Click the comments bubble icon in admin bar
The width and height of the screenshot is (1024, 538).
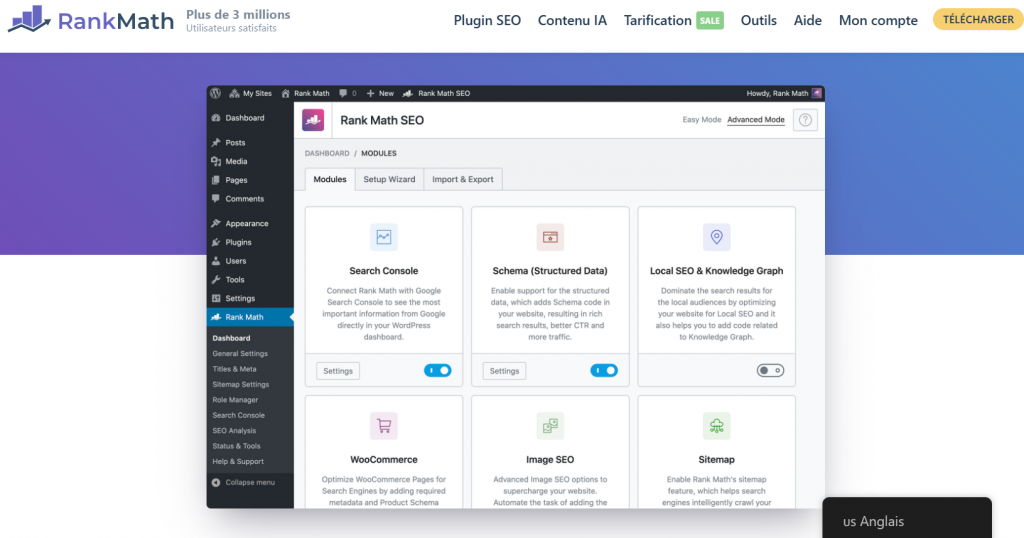tap(343, 93)
